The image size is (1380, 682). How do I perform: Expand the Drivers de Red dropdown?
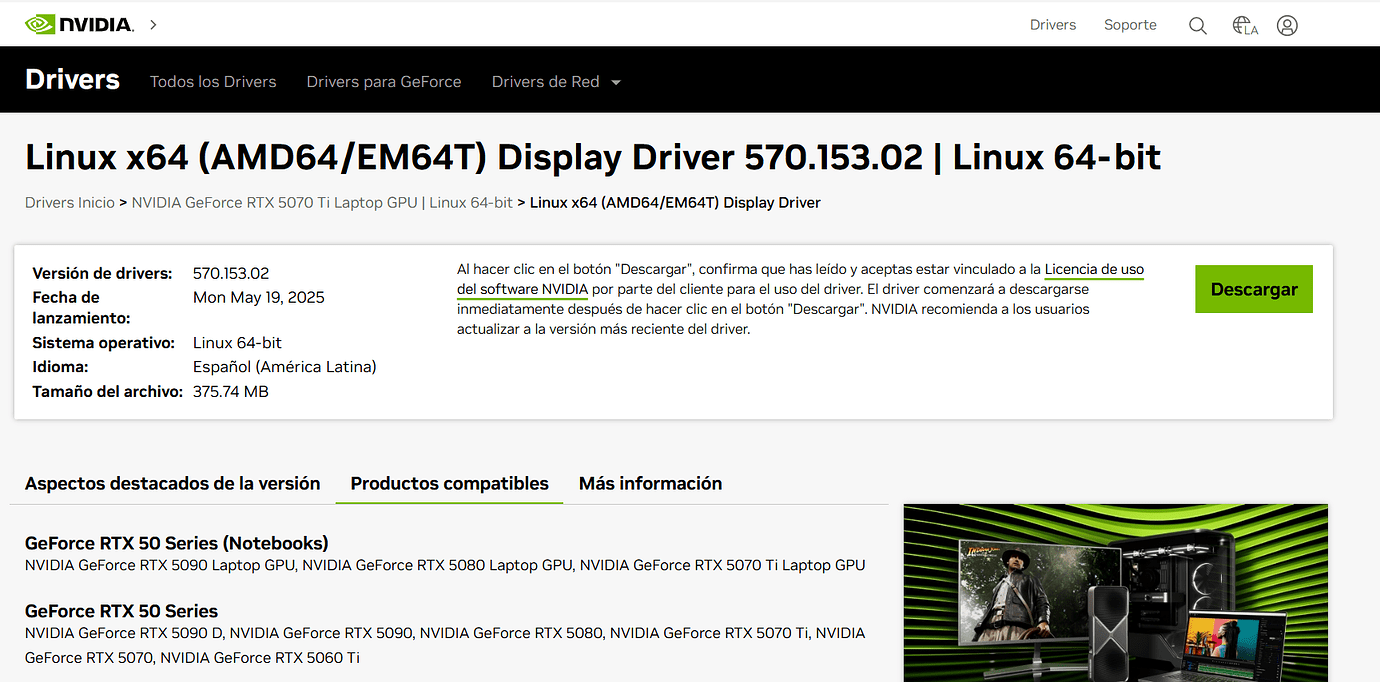[556, 81]
